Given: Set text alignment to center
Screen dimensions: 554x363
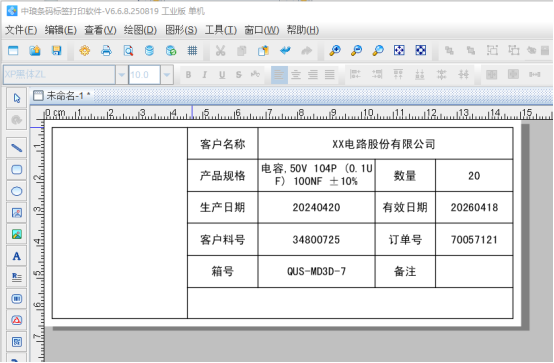Looking at the screenshot, I should point(296,75).
